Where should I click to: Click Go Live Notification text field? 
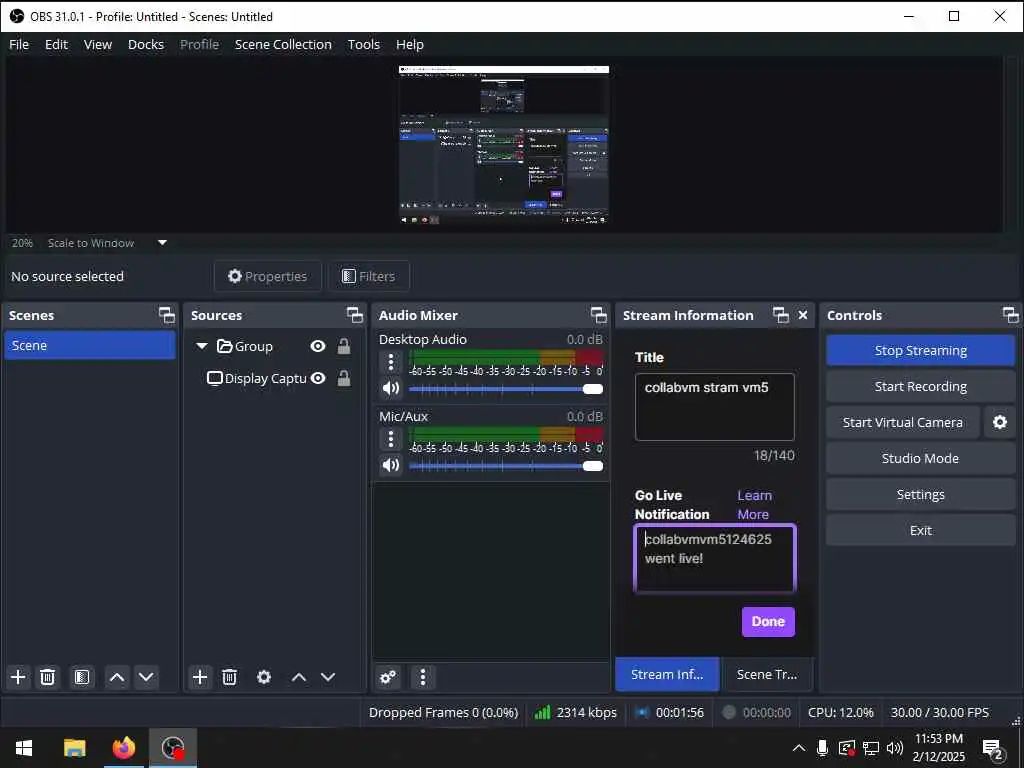tap(714, 558)
